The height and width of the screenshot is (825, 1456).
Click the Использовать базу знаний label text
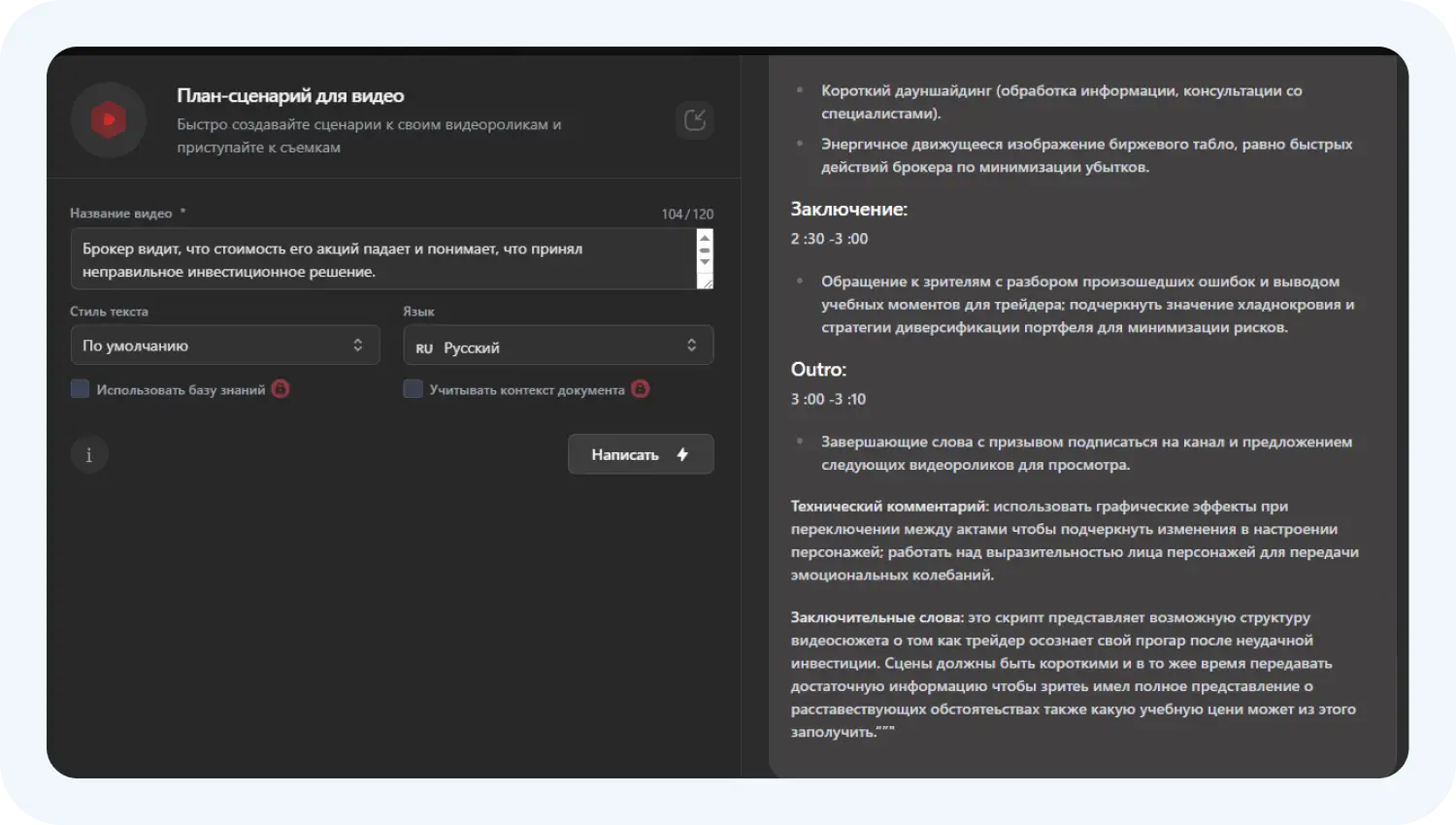(x=181, y=390)
